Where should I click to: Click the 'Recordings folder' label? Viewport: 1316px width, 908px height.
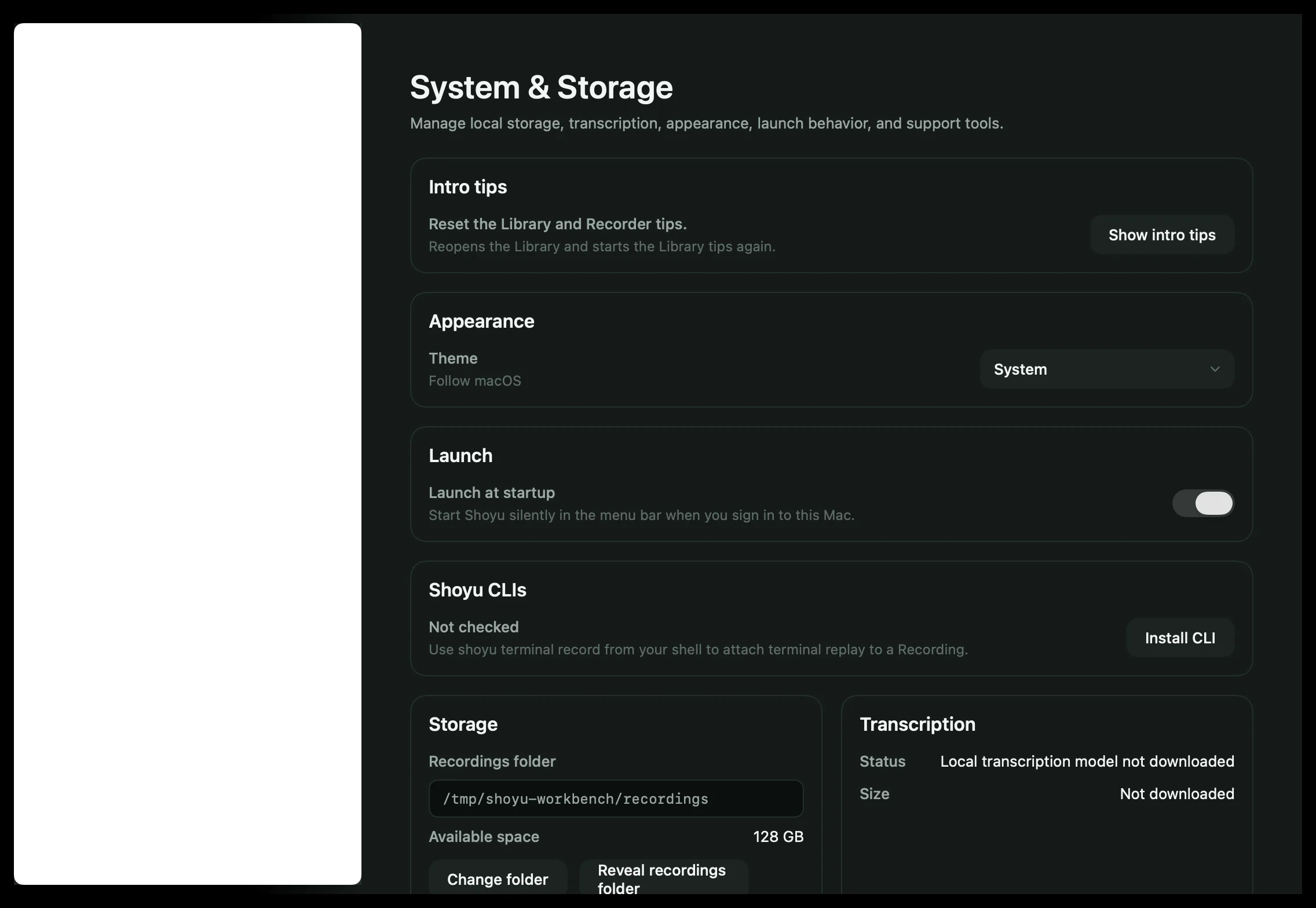tap(492, 761)
